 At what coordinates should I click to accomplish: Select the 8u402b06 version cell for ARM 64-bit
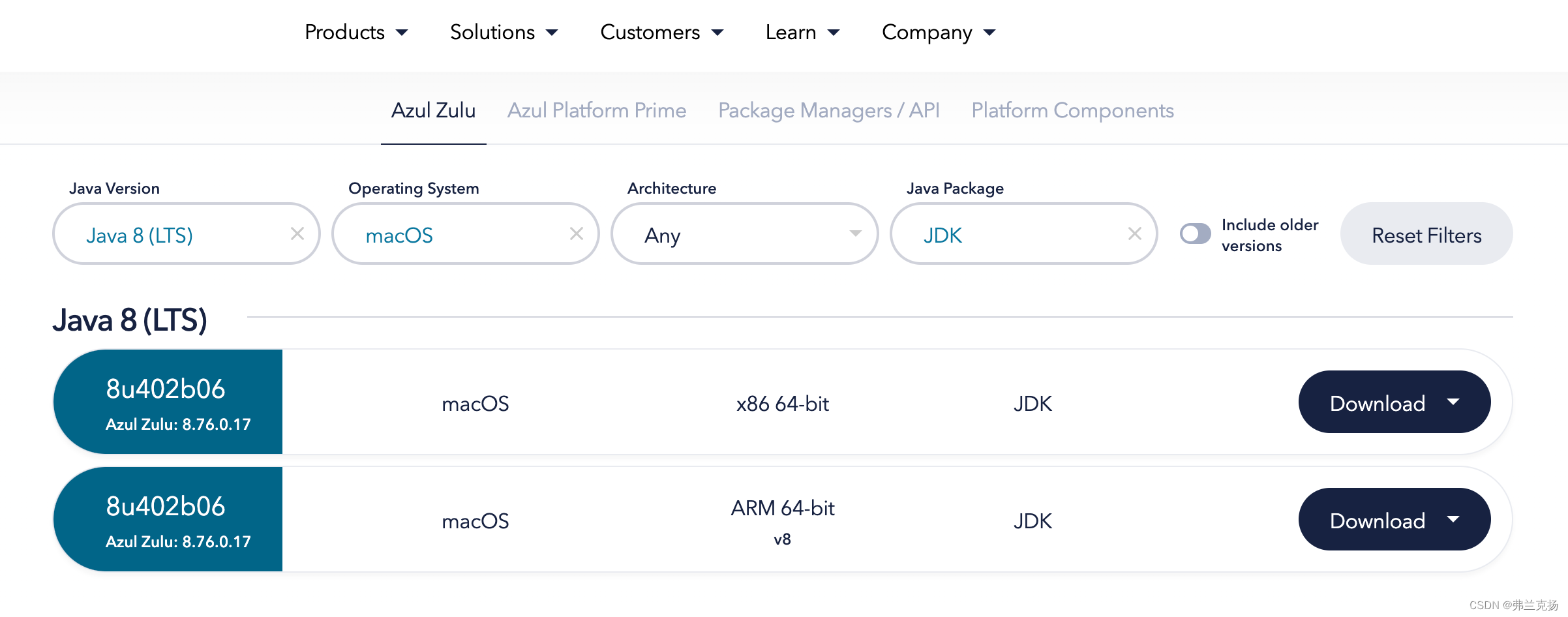point(168,519)
